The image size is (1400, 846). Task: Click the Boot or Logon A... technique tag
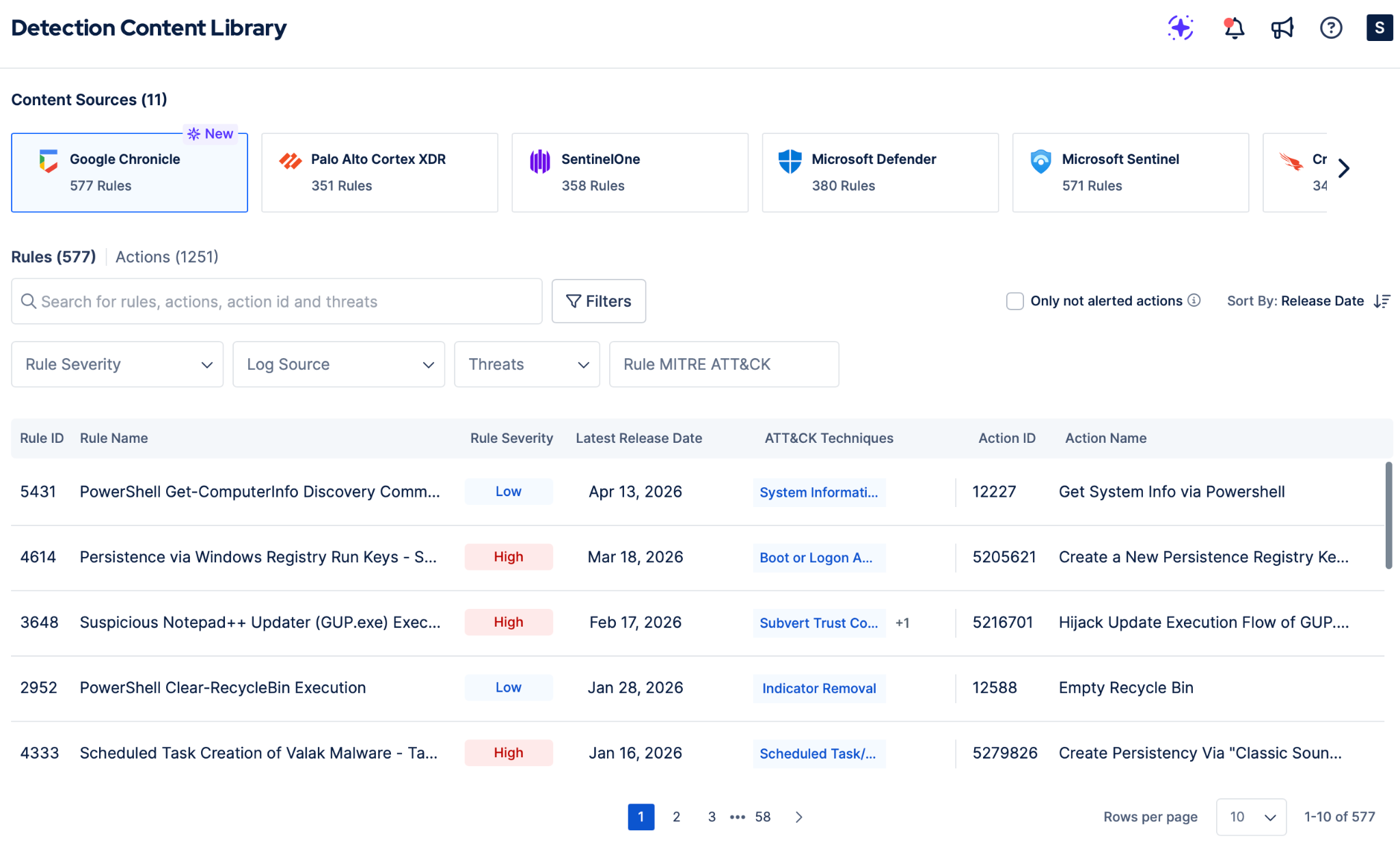819,558
